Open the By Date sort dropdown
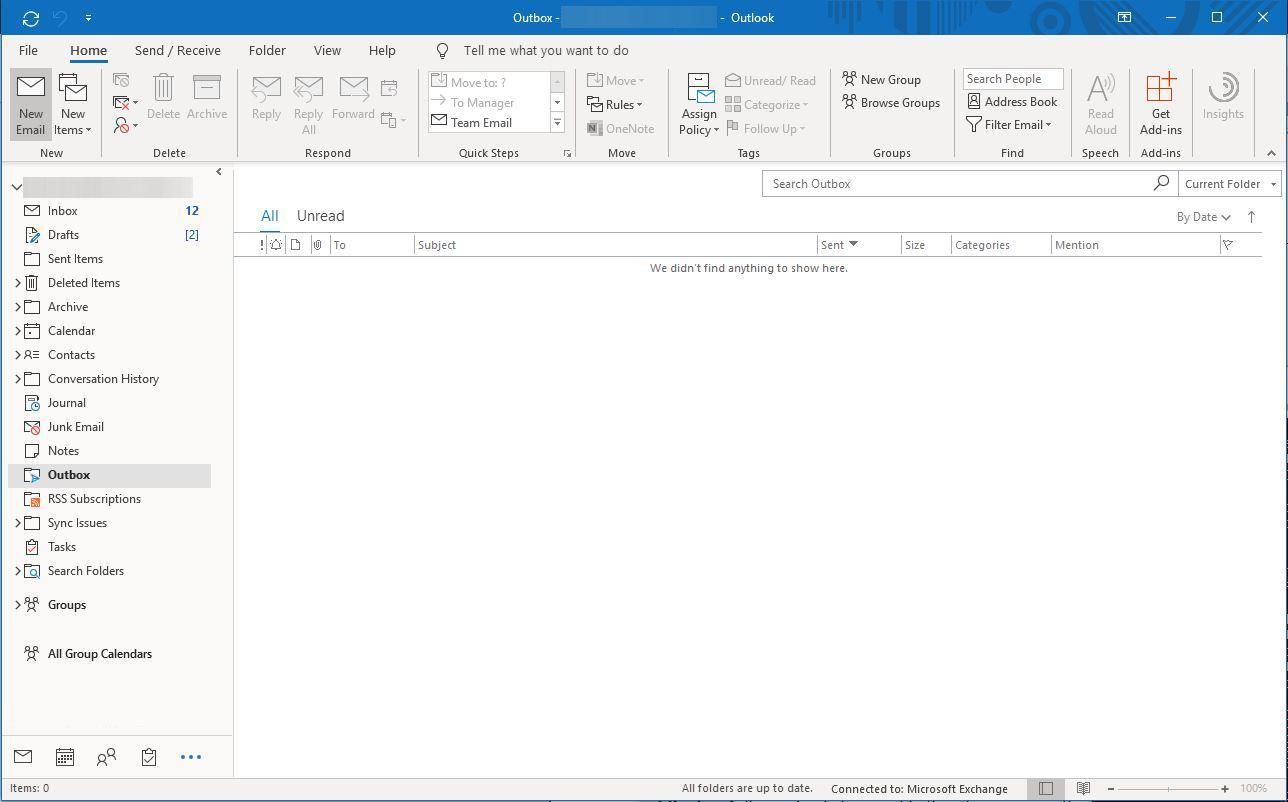The height and width of the screenshot is (802, 1288). (1203, 217)
